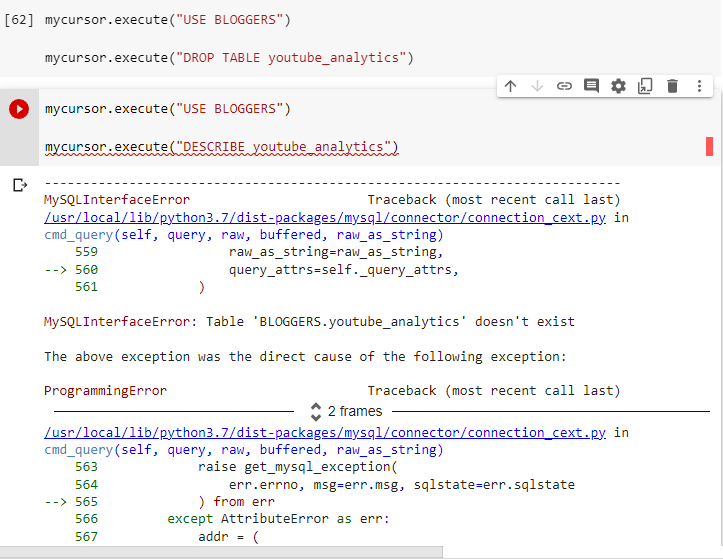Click the first USE BLOGGERS line in cell 62
Viewport: 723px width, 560px height.
pos(168,20)
